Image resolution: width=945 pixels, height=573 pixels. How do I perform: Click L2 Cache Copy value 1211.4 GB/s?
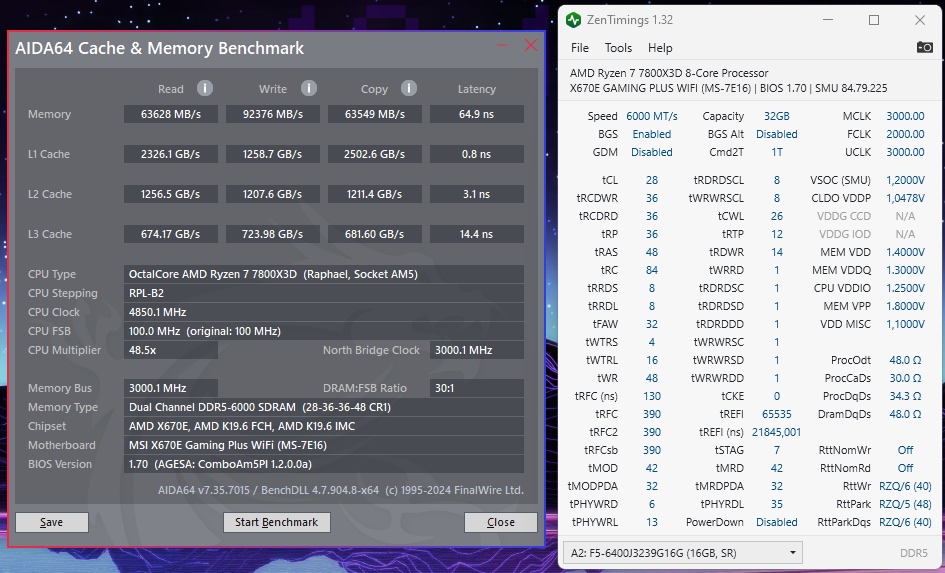click(374, 194)
